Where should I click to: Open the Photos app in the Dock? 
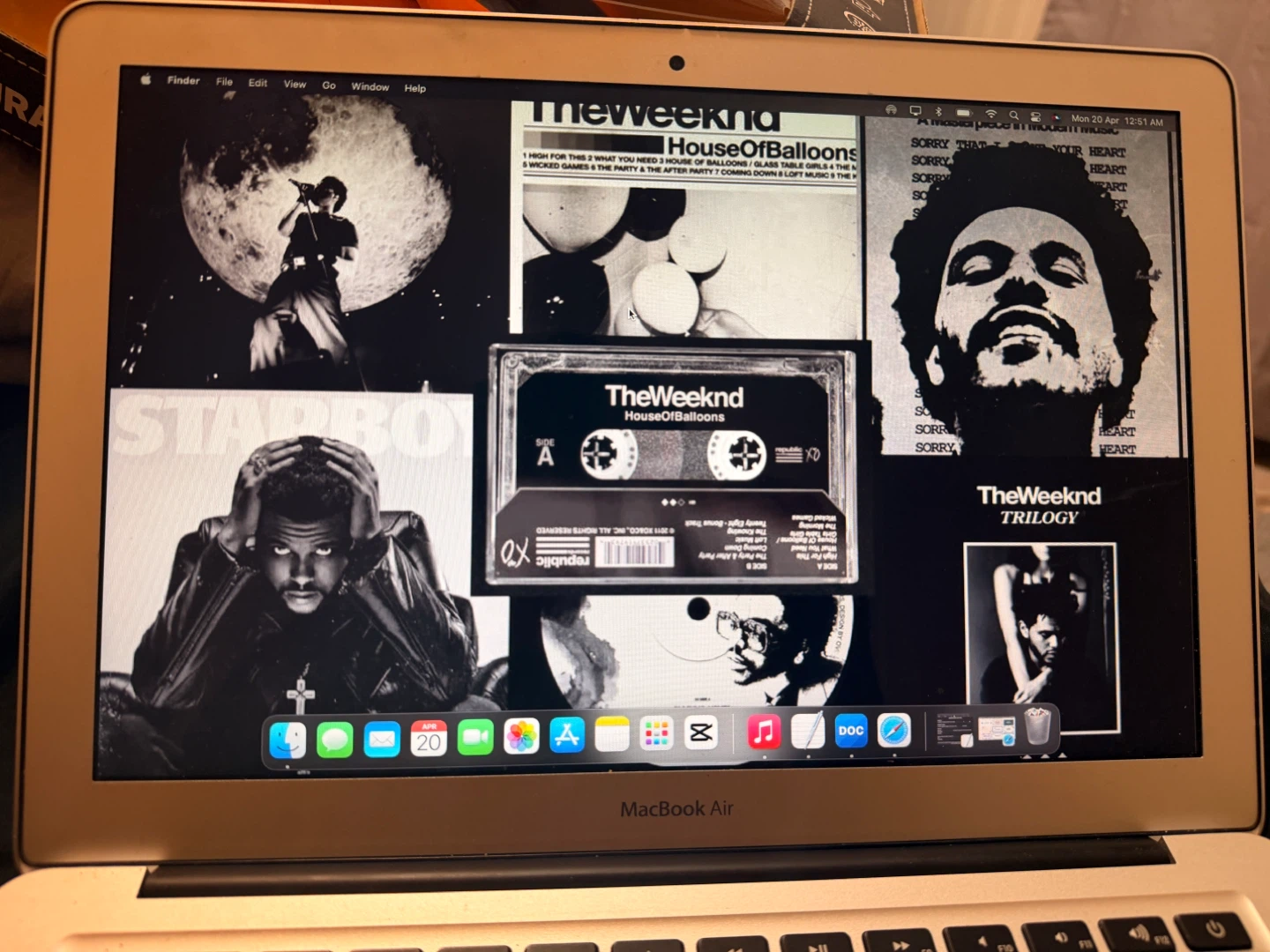tap(521, 736)
